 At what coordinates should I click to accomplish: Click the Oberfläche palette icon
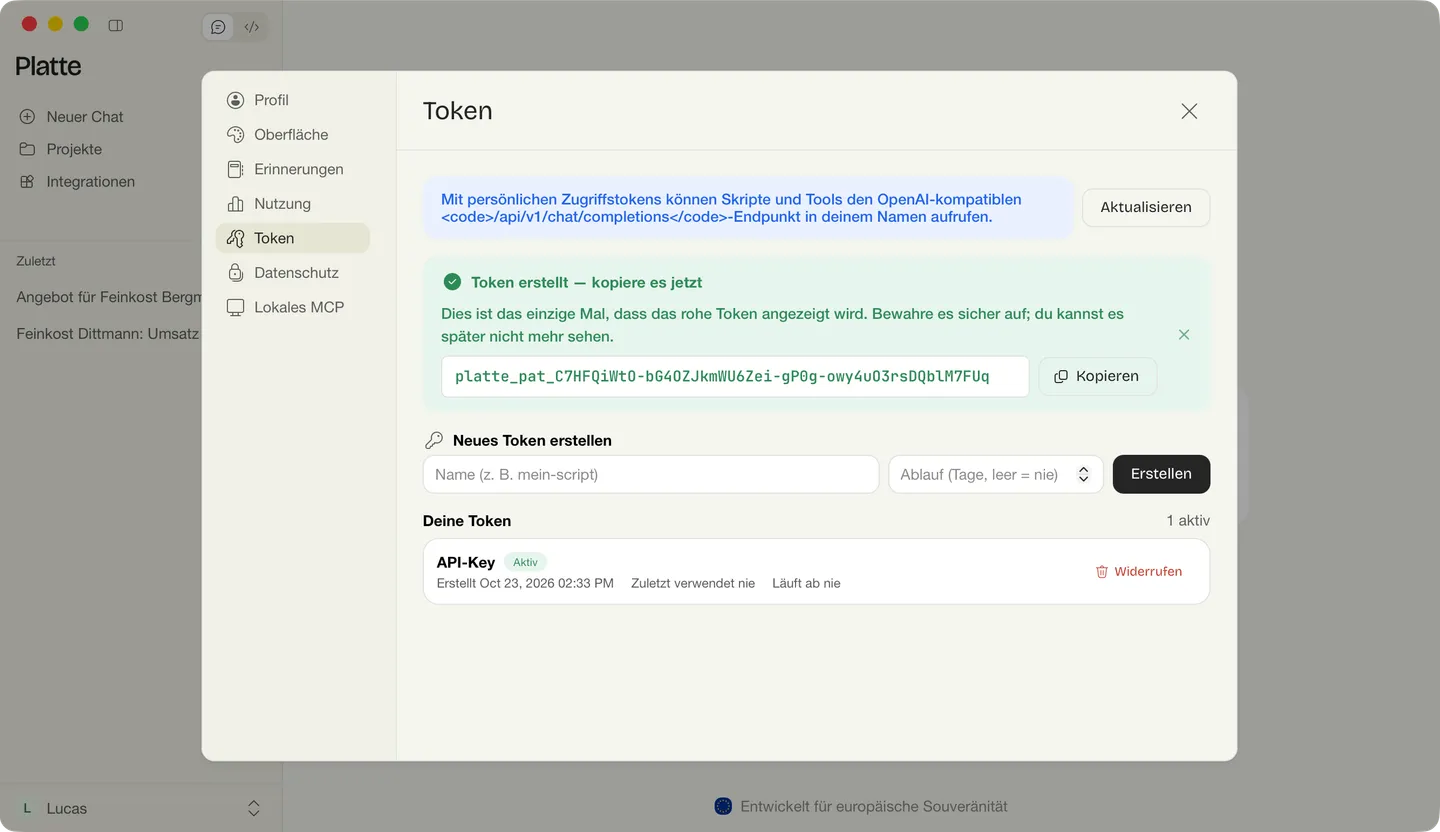[235, 134]
